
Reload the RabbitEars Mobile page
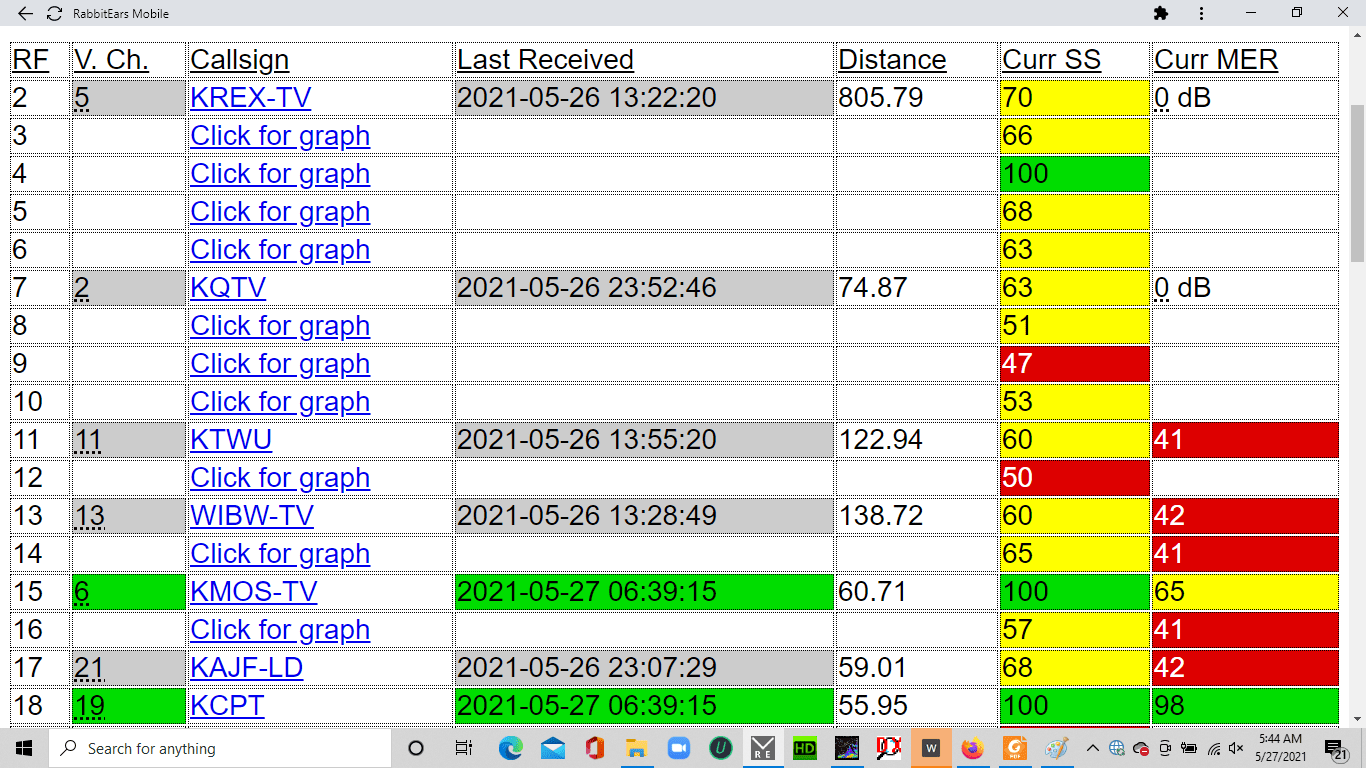pyautogui.click(x=54, y=13)
